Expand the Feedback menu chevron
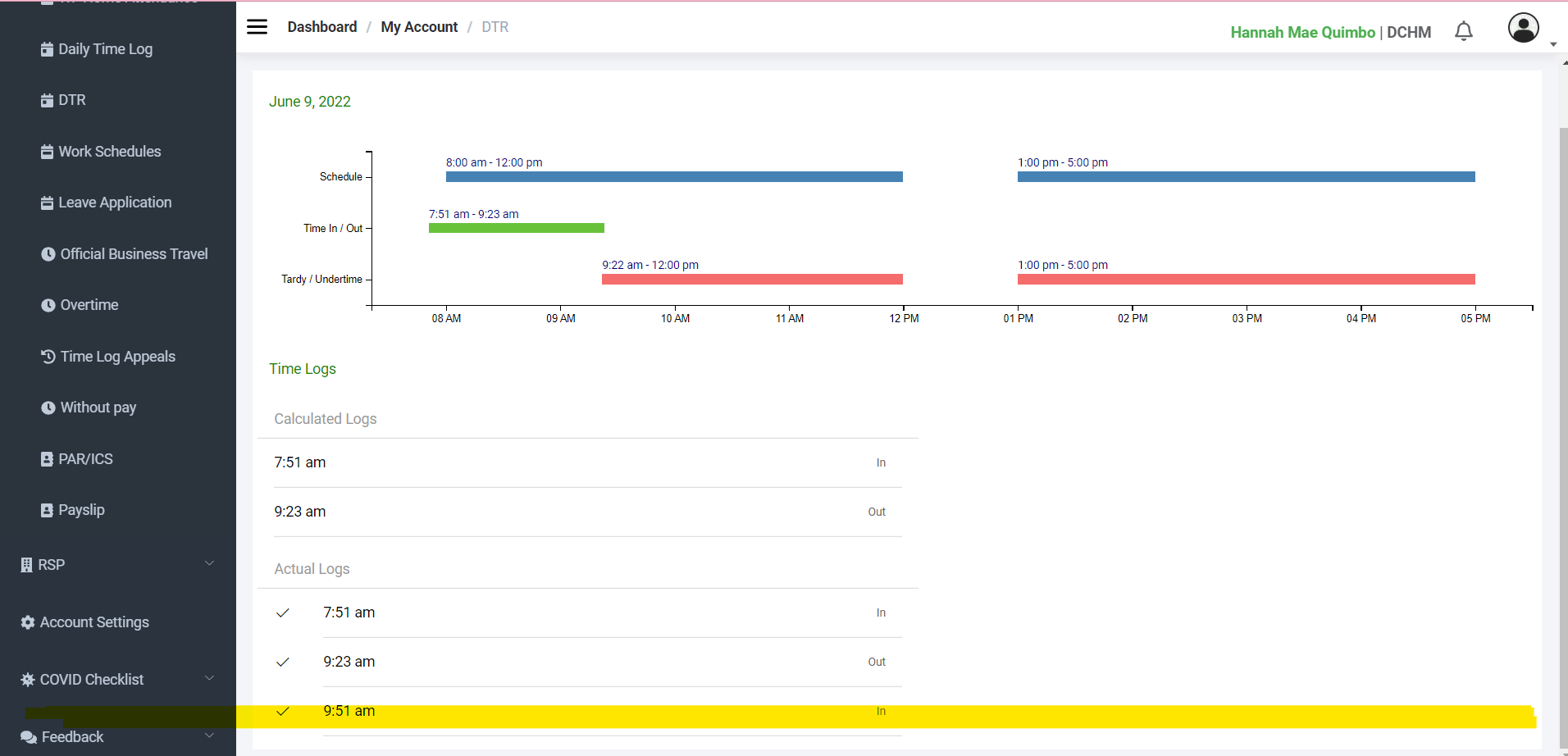The height and width of the screenshot is (756, 1568). (x=209, y=736)
